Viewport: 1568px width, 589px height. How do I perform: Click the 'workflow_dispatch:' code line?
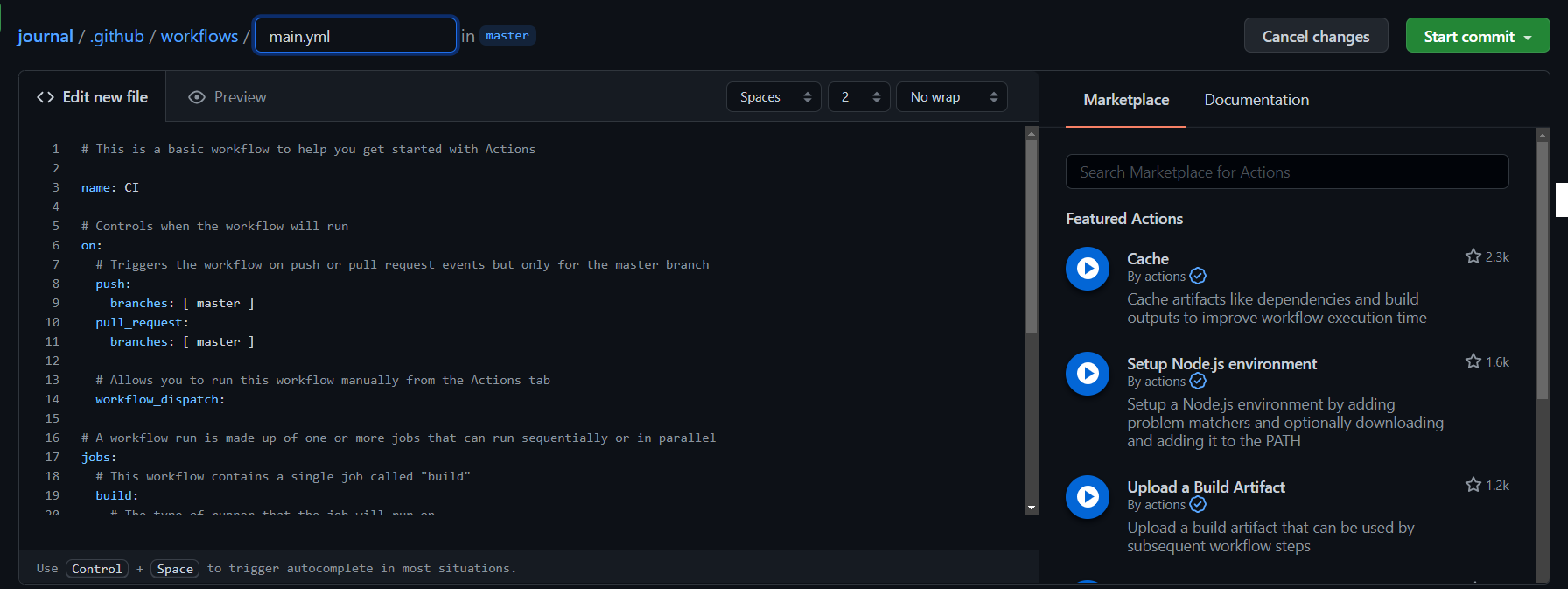tap(160, 399)
